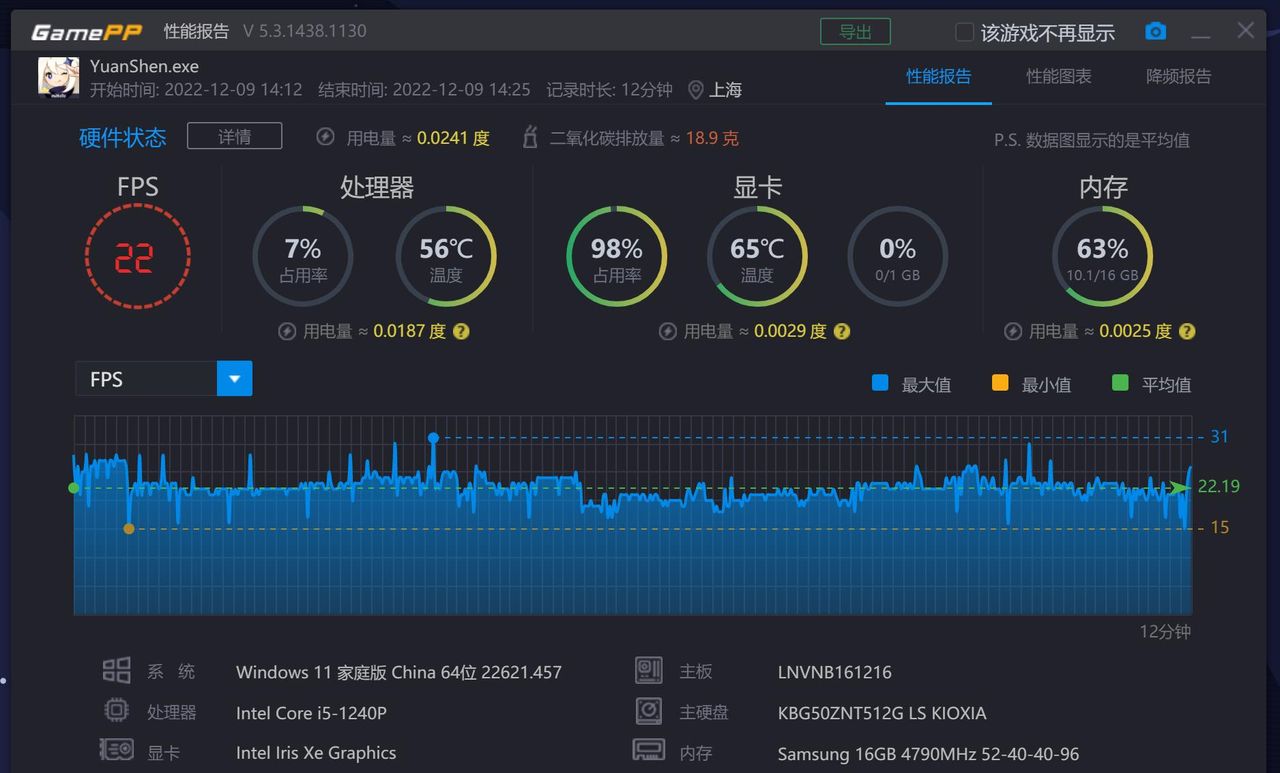Click the CPU temperature 56℃ gauge
This screenshot has height=773, width=1280.
pyautogui.click(x=447, y=256)
